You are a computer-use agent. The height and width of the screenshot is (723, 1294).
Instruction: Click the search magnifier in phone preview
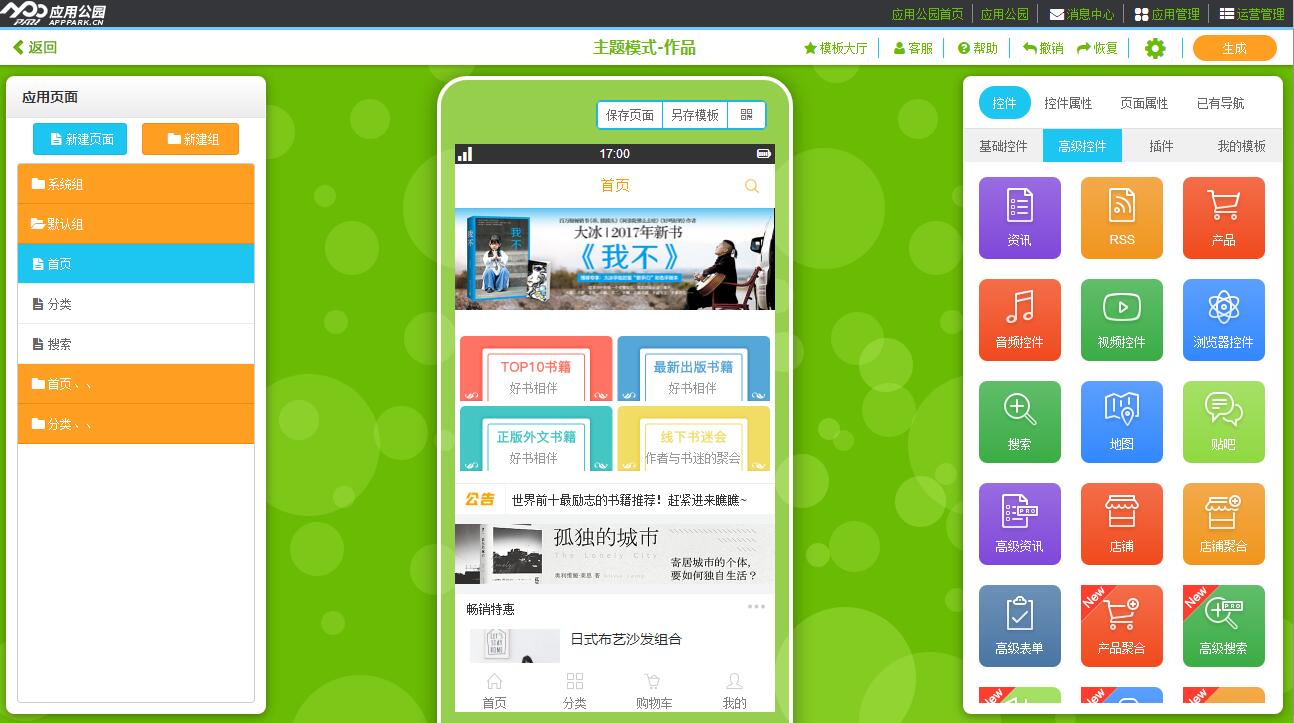(752, 186)
